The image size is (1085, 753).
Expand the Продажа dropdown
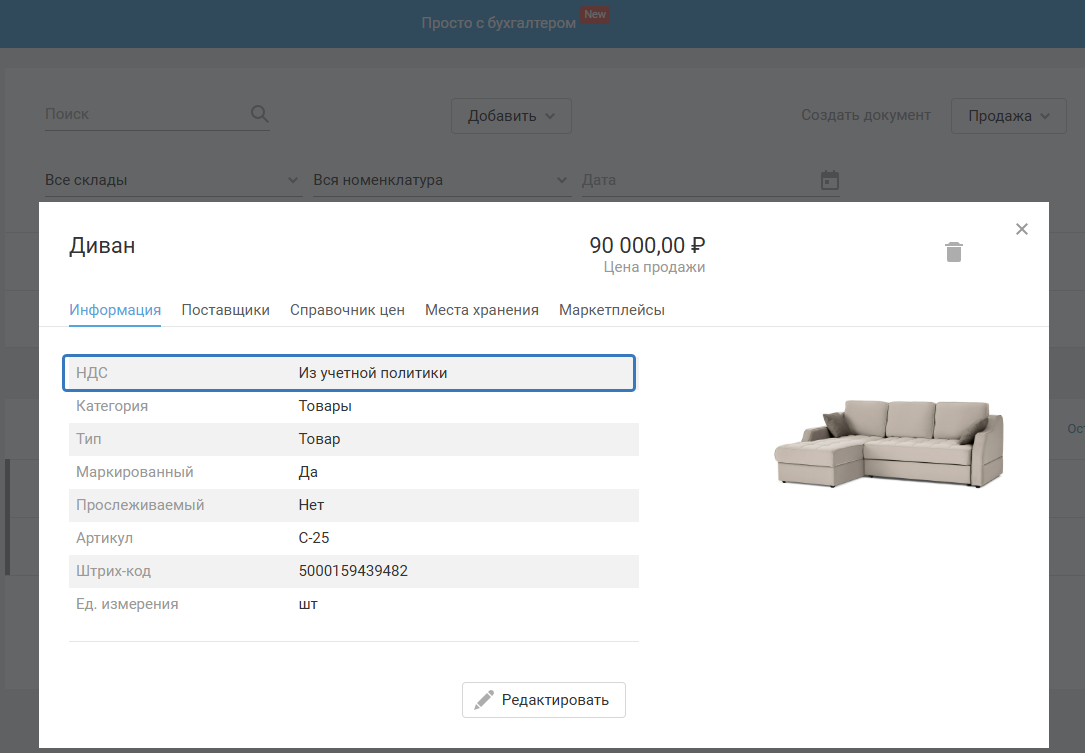[x=1008, y=116]
